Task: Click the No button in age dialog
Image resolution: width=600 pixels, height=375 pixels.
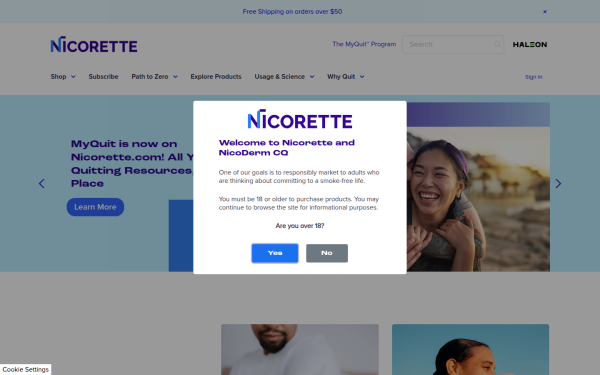Action: coord(327,253)
